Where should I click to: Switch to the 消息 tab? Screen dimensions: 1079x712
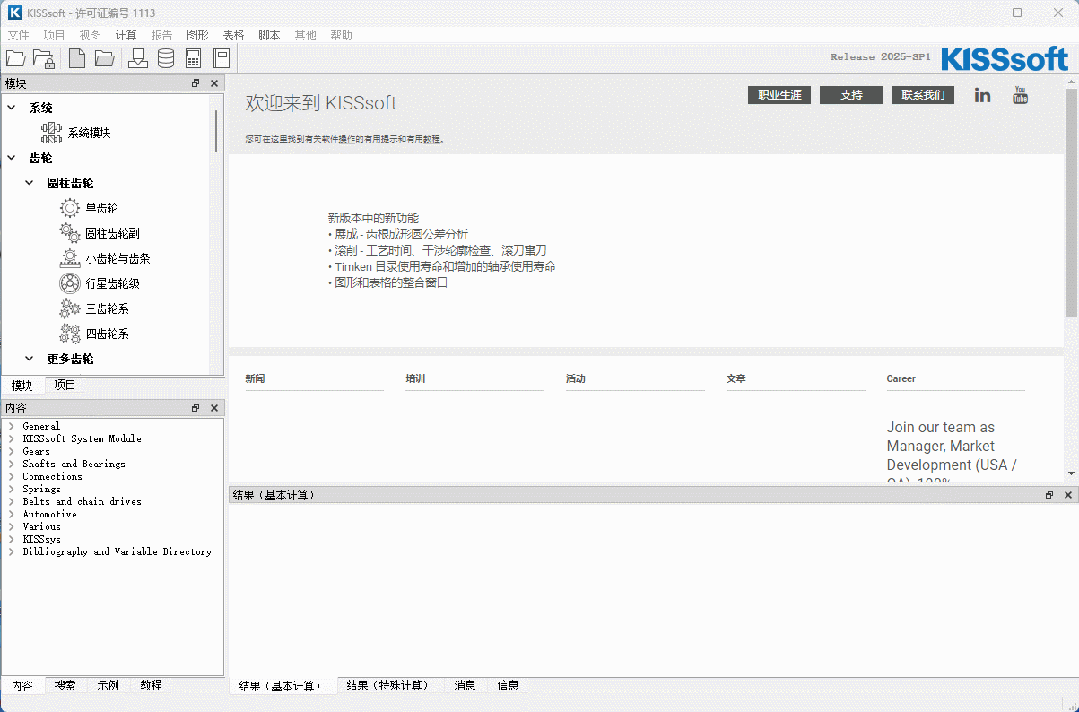tap(465, 685)
